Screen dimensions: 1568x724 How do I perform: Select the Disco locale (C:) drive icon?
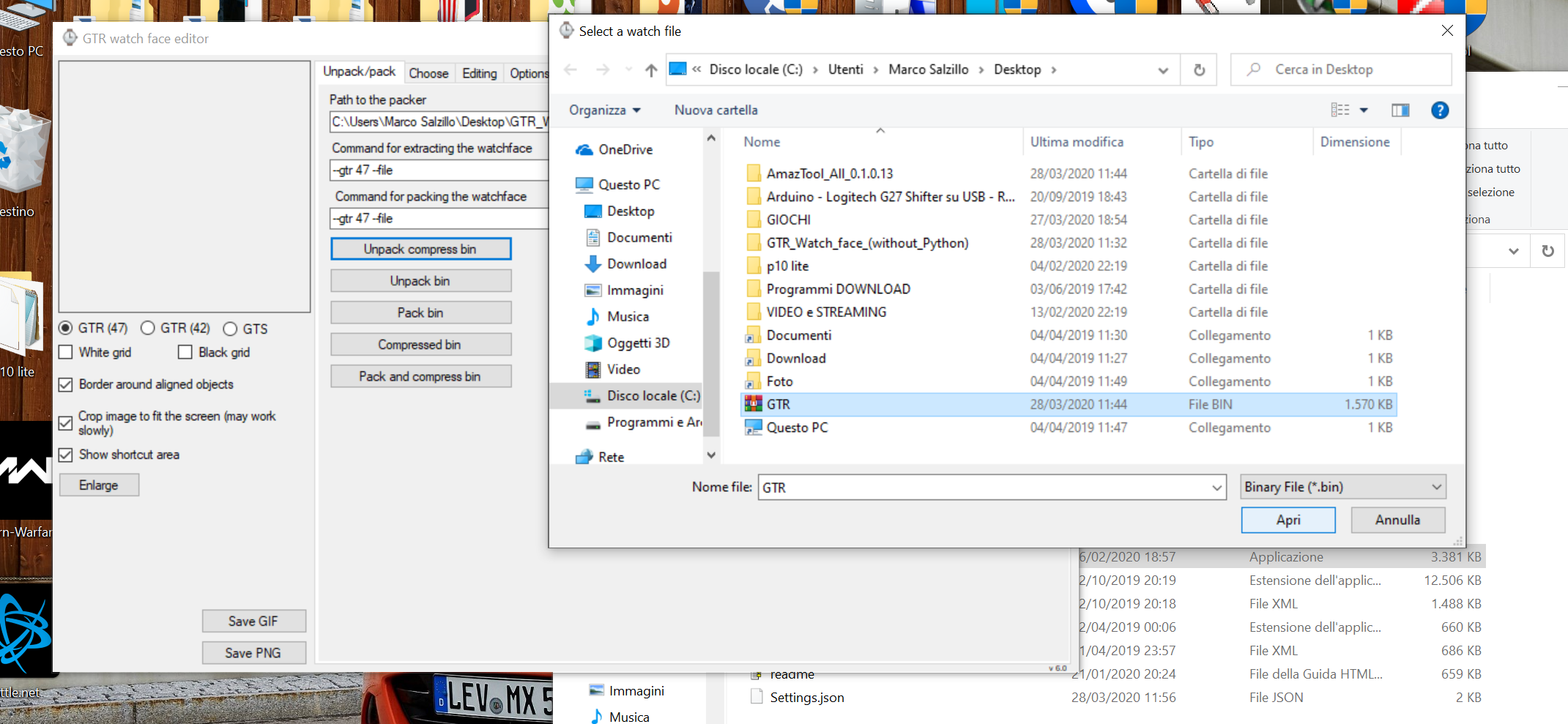point(592,395)
